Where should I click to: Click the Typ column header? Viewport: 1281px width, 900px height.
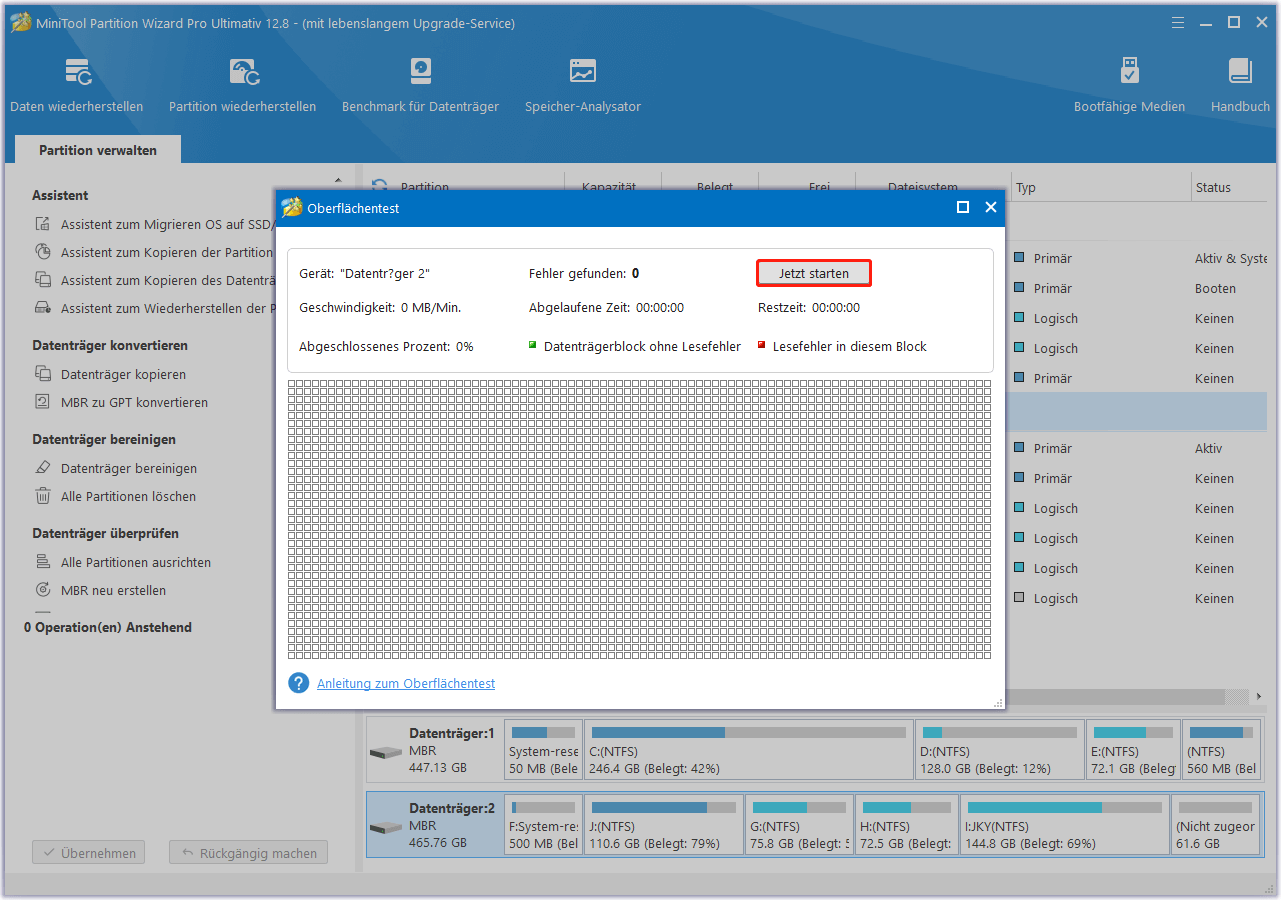tap(1100, 187)
